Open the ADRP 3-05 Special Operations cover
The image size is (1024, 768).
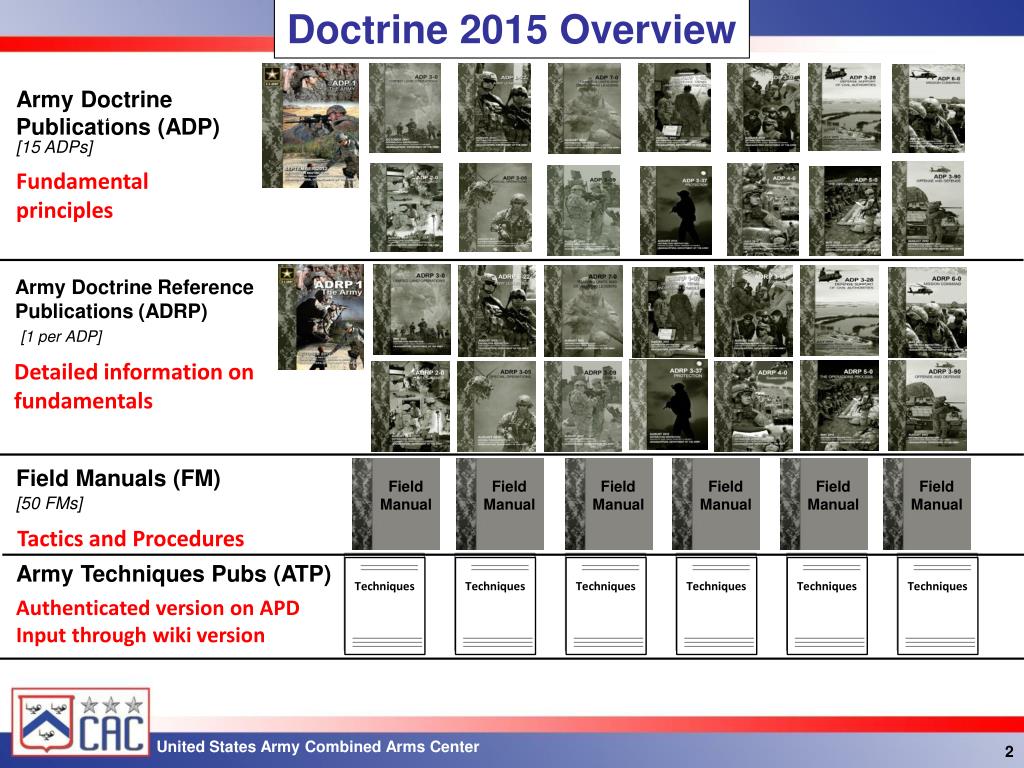[496, 406]
